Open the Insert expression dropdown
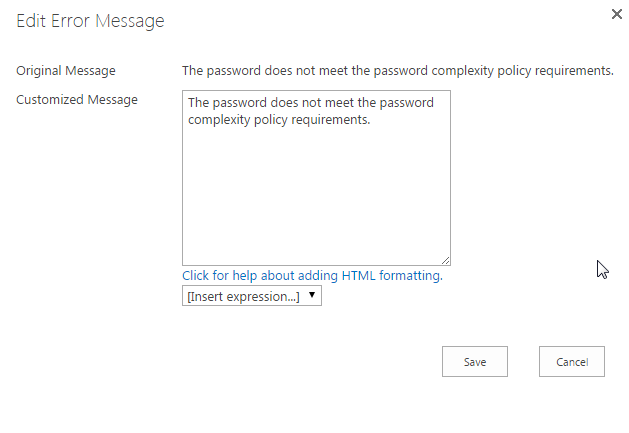Viewport: 629px width, 433px height. (252, 296)
